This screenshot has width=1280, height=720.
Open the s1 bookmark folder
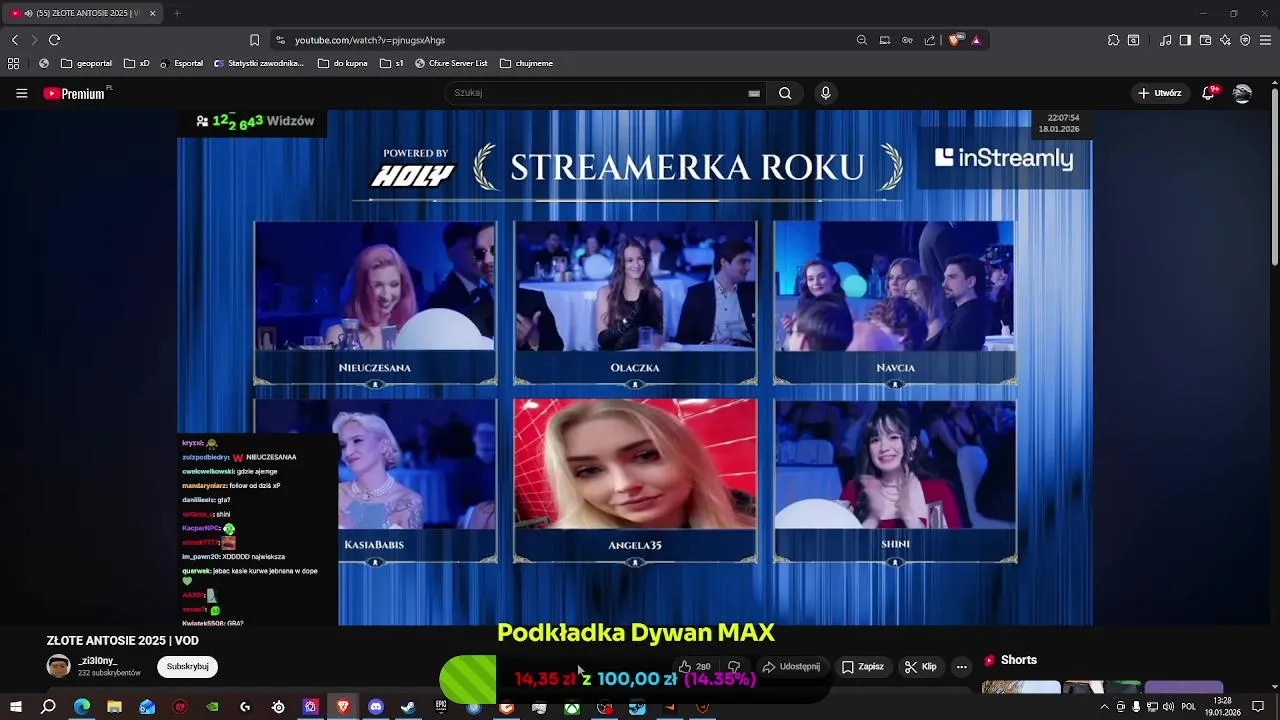pos(392,63)
